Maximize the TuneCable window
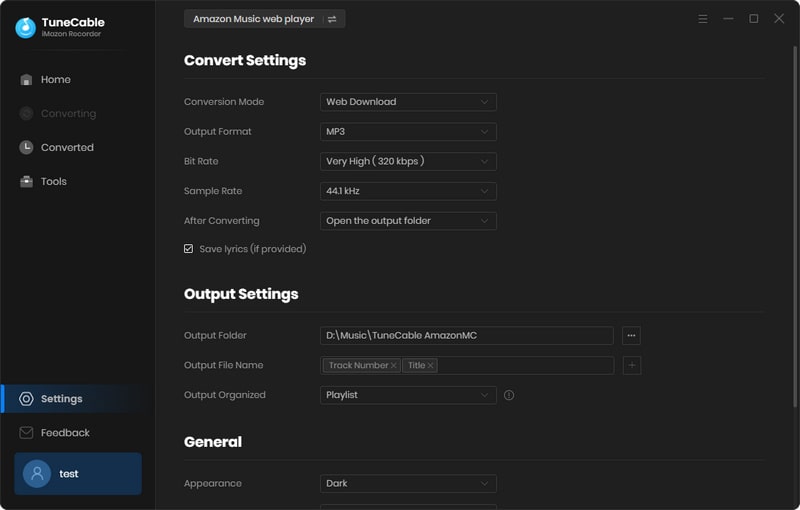The image size is (800, 510). pos(754,19)
